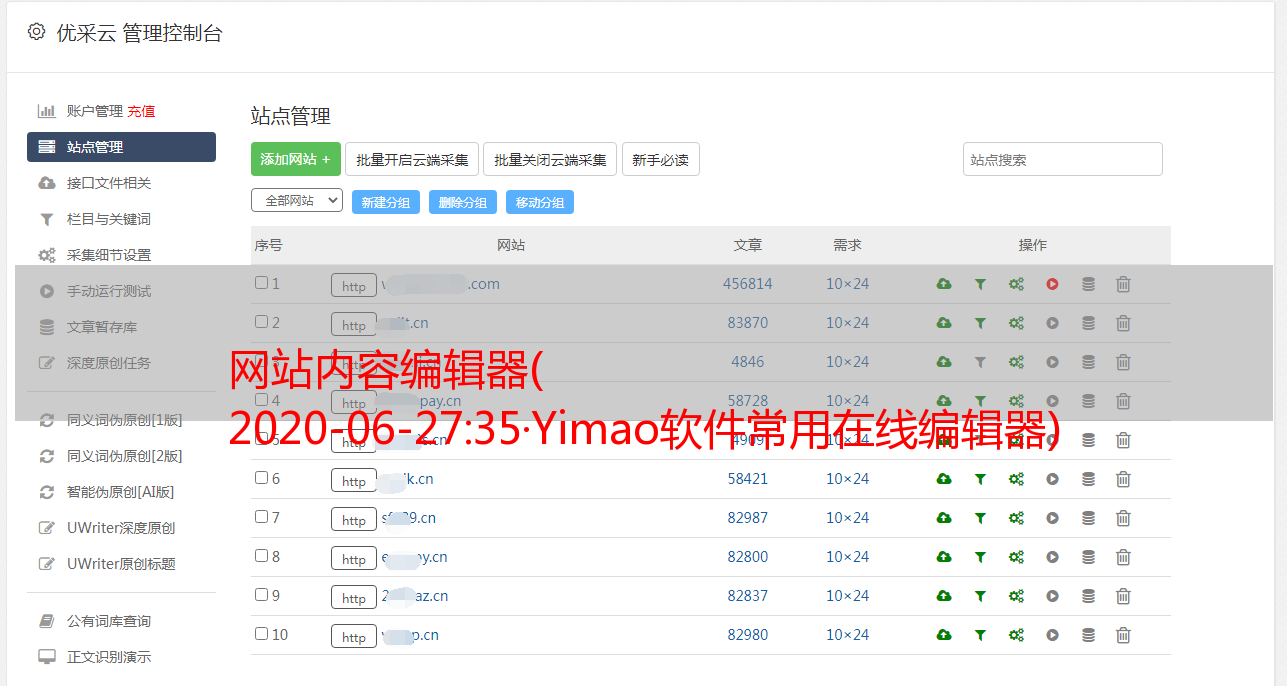Viewport: 1287px width, 686px height.
Task: Open 账户管理 in the sidebar
Action: tap(95, 111)
